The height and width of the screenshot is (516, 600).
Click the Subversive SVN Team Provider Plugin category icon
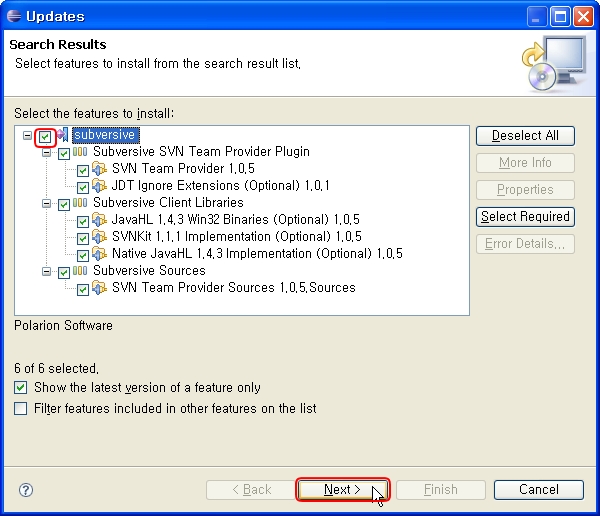pos(80,152)
